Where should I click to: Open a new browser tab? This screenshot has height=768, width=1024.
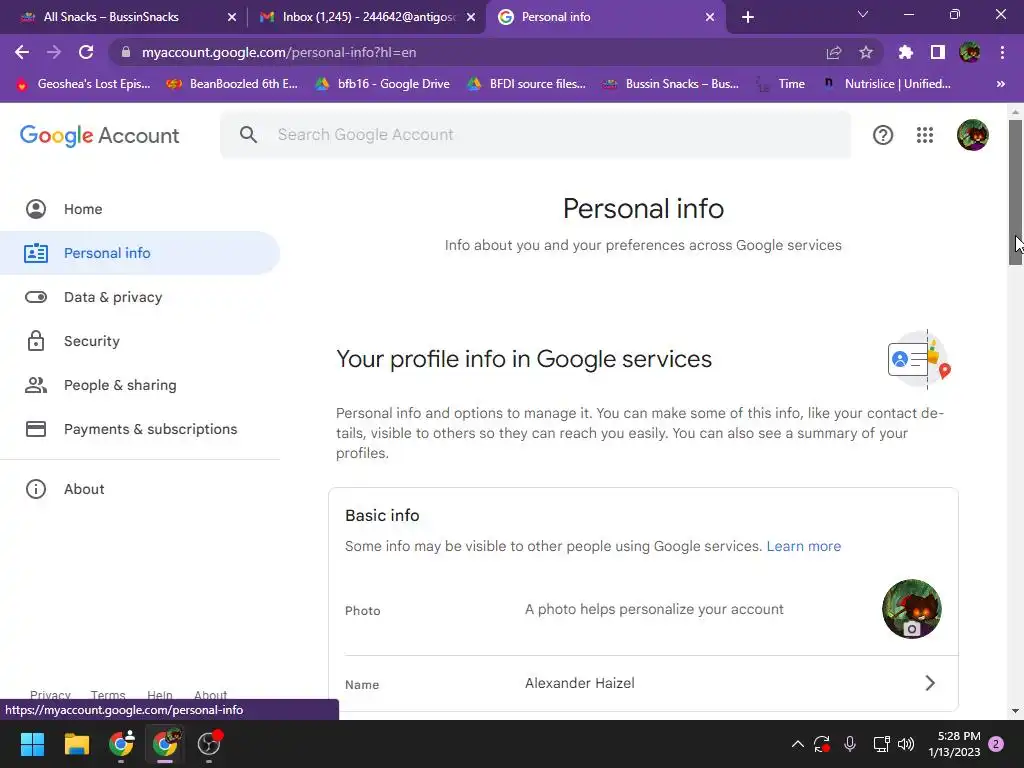pyautogui.click(x=748, y=17)
